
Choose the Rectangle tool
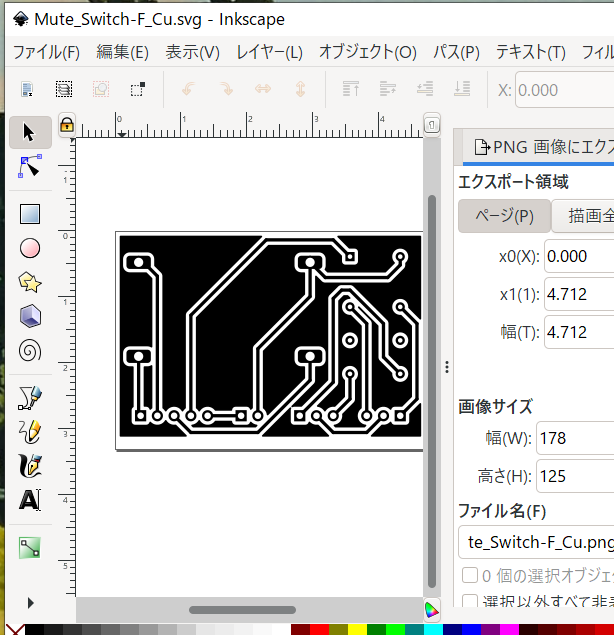(x=30, y=214)
